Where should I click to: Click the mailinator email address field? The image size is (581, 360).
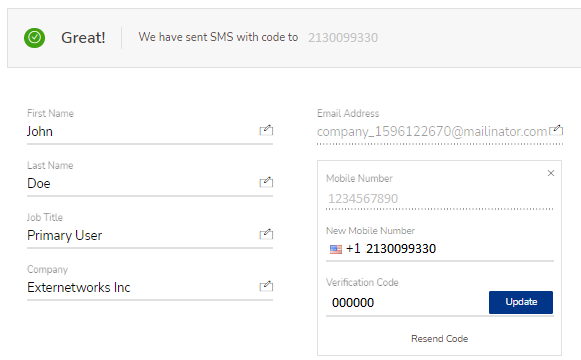point(432,131)
